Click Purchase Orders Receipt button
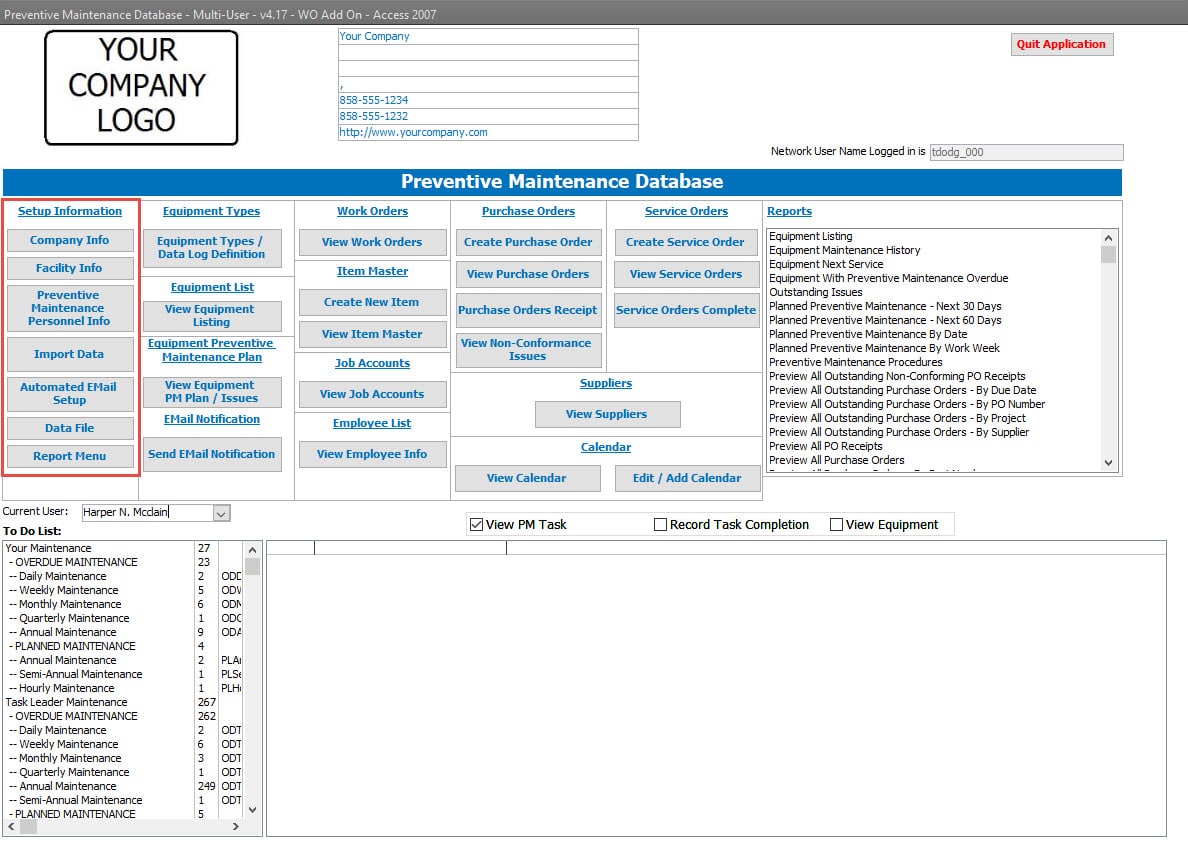 coord(528,311)
